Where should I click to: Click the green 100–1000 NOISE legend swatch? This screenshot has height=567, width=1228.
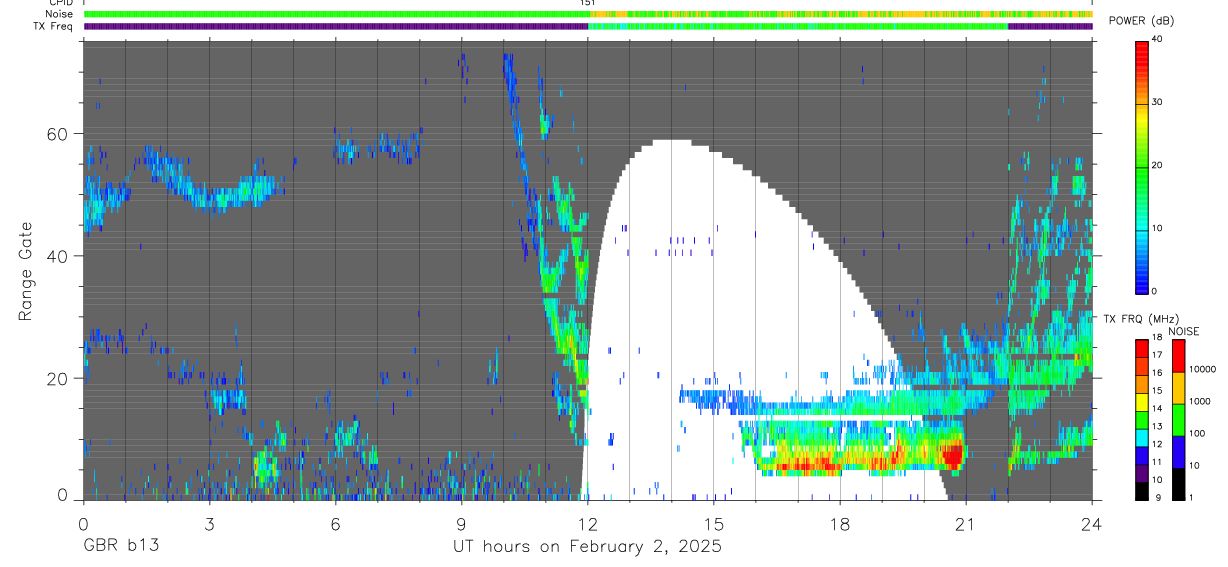(1178, 420)
